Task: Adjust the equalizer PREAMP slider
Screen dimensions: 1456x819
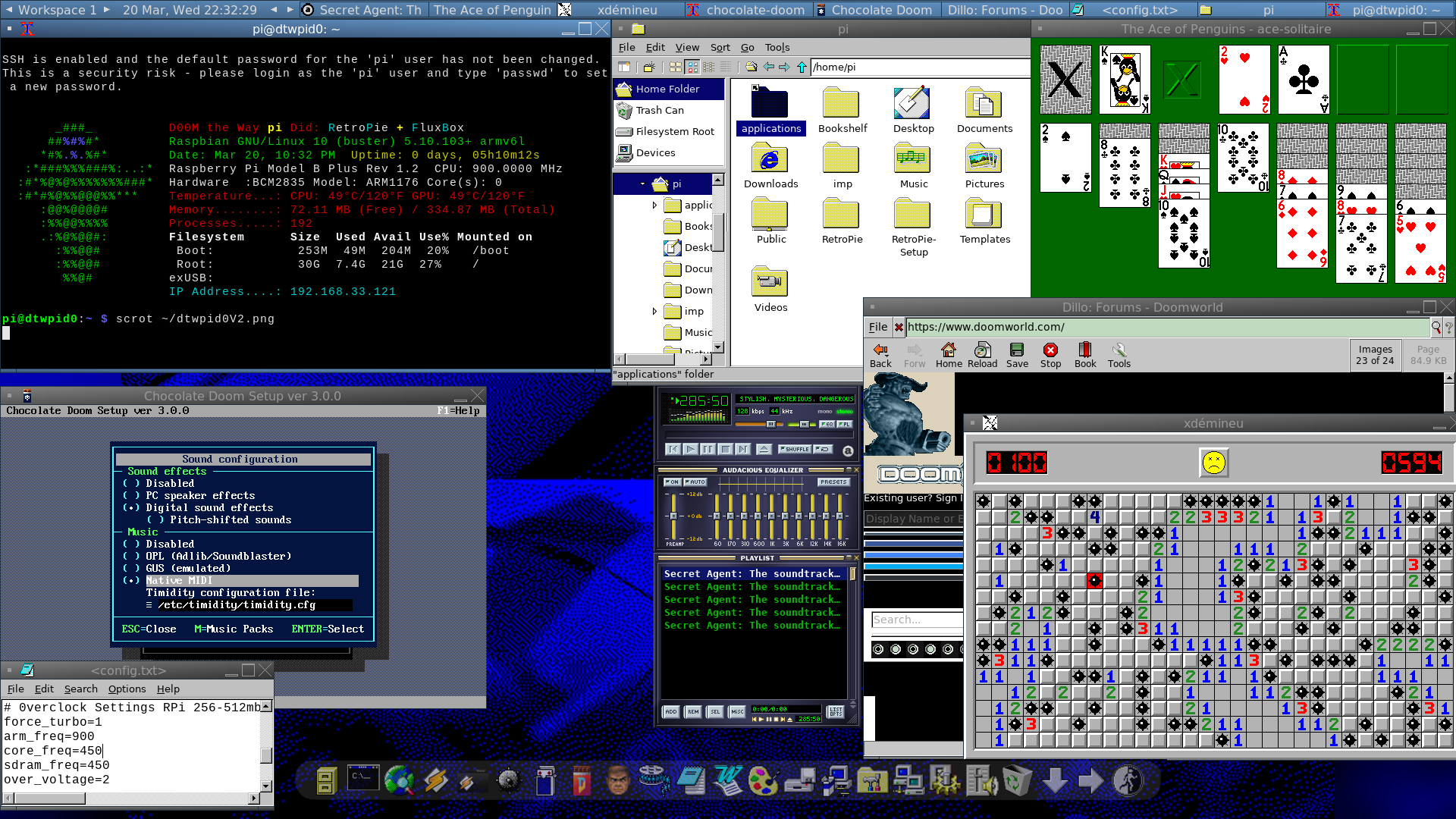Action: (673, 516)
